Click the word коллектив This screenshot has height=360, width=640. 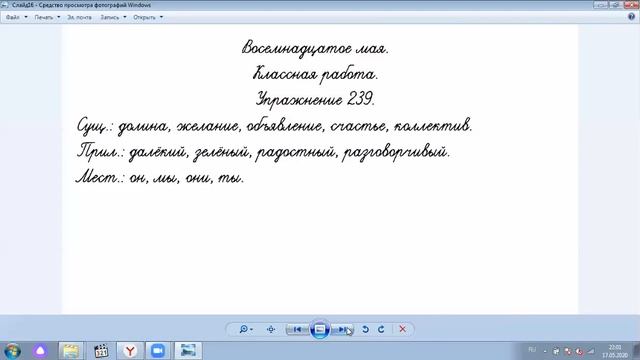tap(433, 125)
